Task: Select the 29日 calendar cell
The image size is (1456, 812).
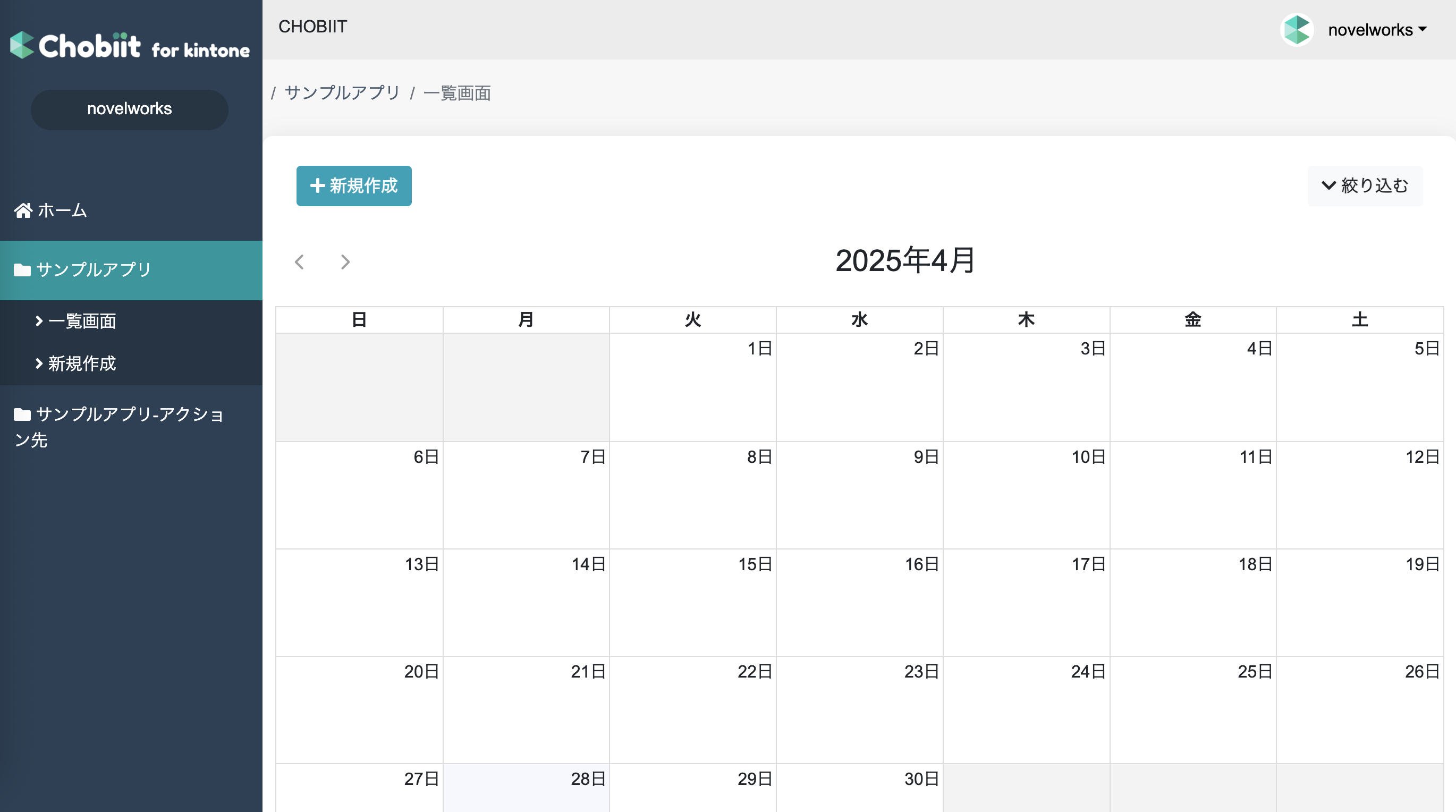Action: (x=693, y=788)
